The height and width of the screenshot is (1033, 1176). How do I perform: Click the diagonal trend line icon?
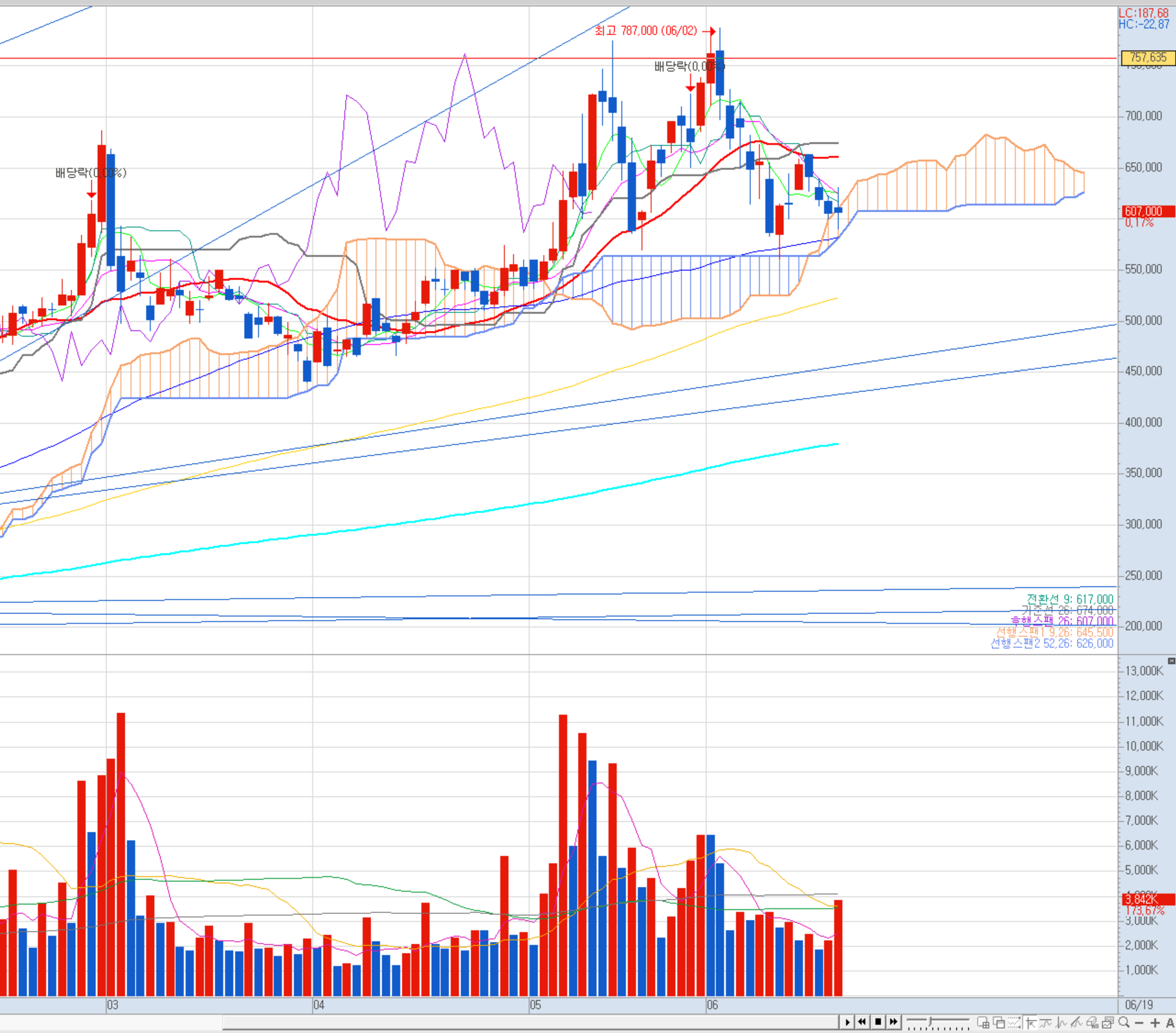[1076, 1023]
